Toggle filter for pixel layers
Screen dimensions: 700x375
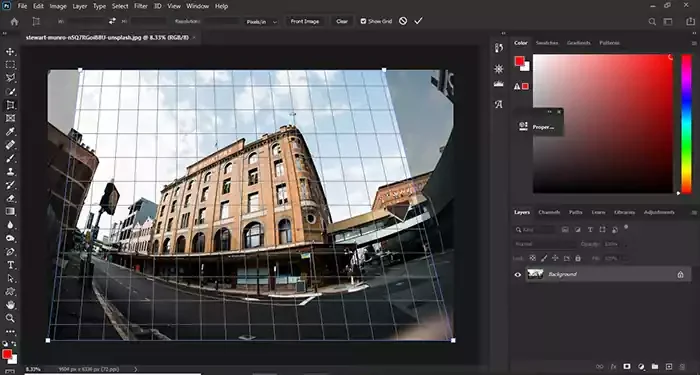click(565, 229)
